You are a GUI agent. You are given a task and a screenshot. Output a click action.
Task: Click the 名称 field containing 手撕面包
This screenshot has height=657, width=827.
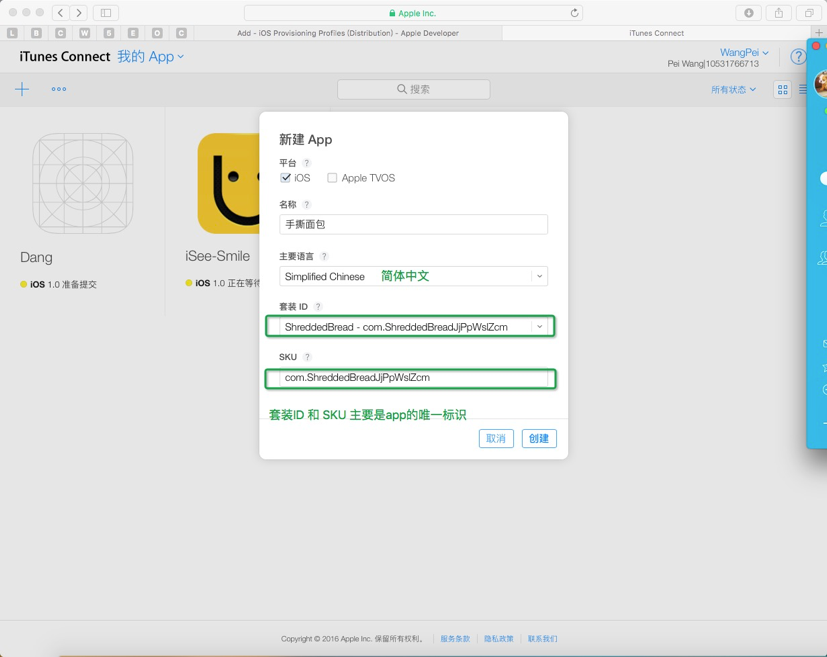tap(414, 225)
